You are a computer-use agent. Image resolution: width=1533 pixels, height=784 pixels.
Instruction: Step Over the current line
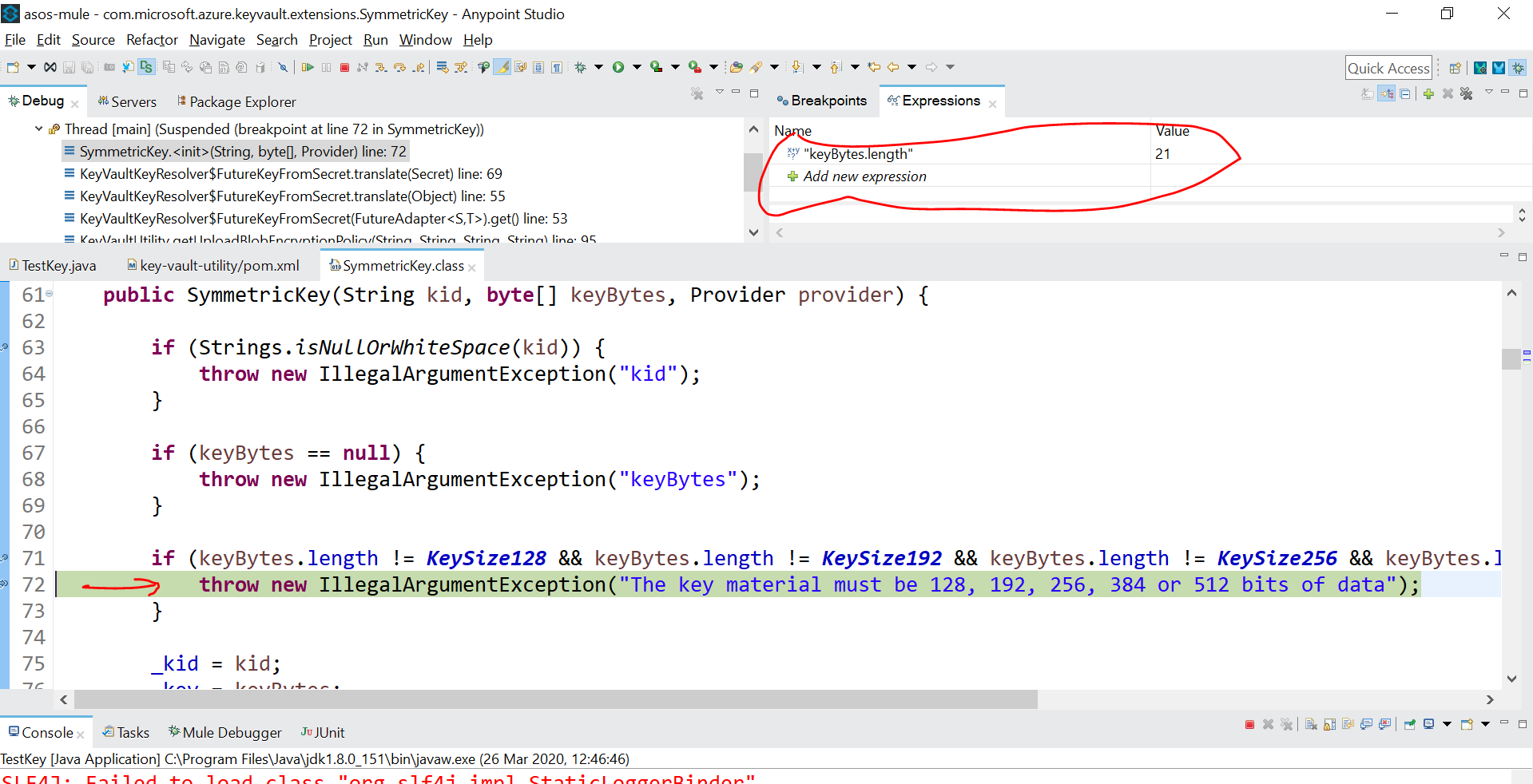pos(400,67)
